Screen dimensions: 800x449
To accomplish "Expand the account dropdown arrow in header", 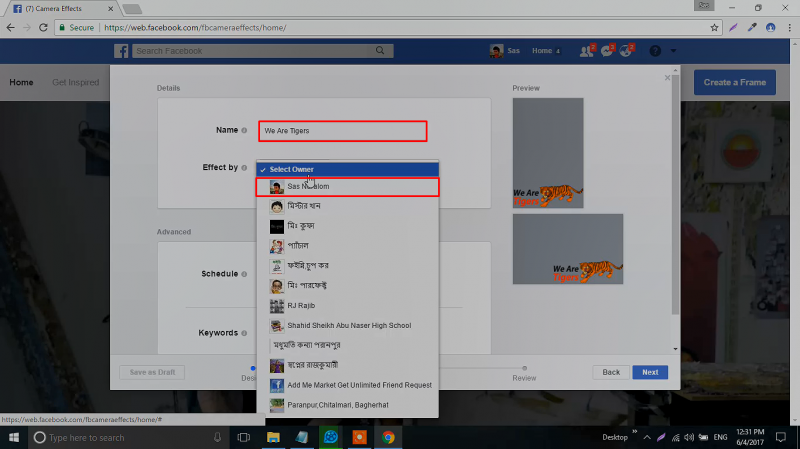I will coord(673,51).
